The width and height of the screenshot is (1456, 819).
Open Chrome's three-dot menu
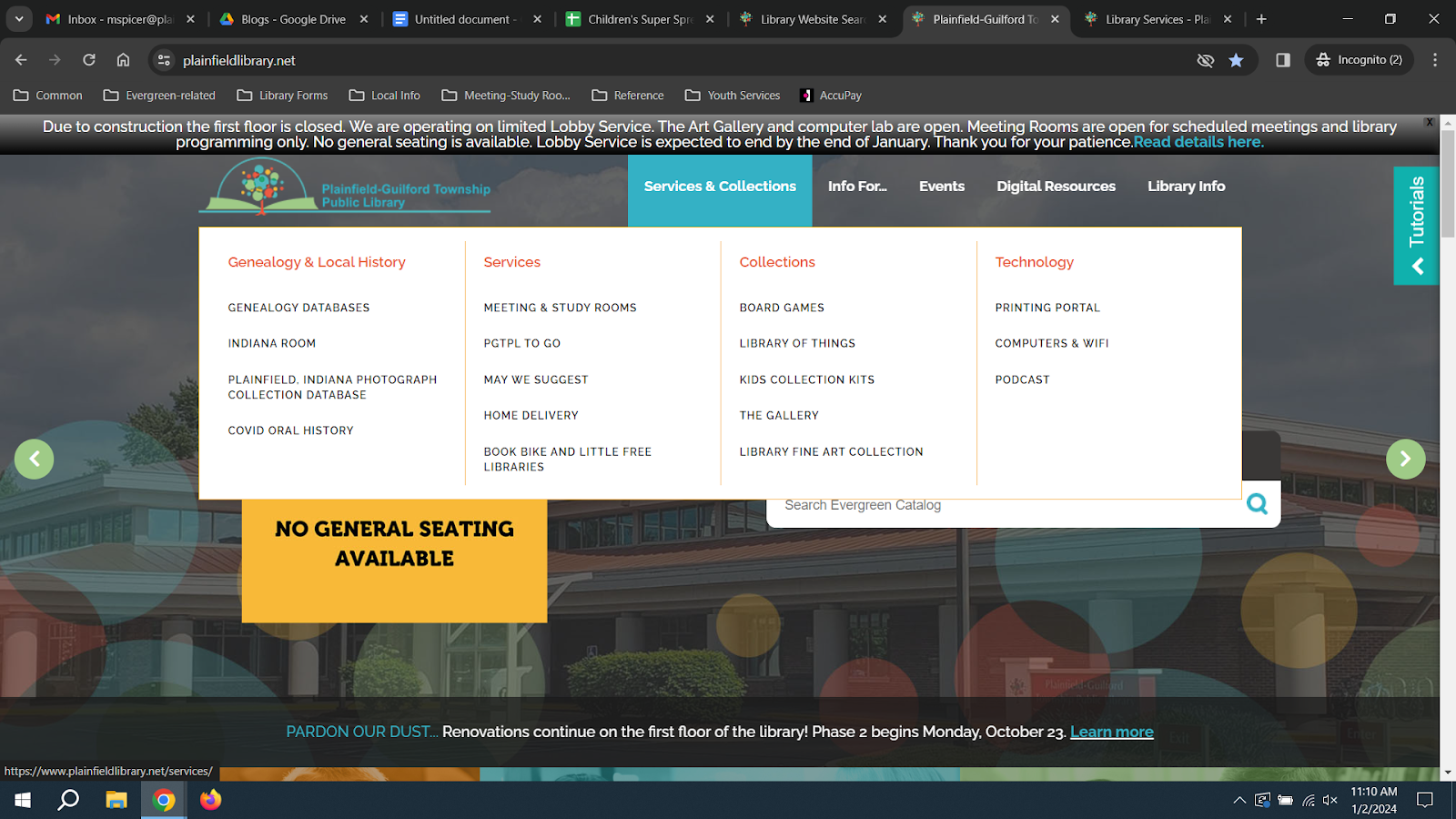pyautogui.click(x=1435, y=60)
